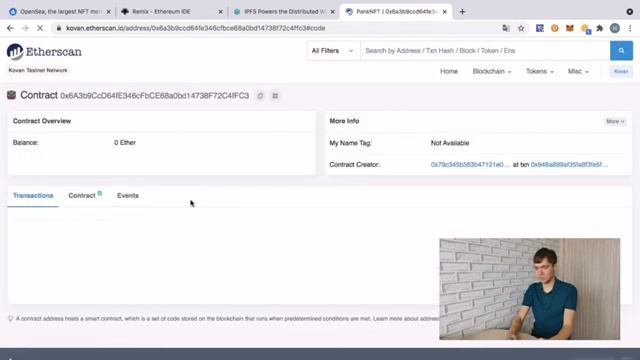Image resolution: width=640 pixels, height=360 pixels.
Task: Click the '0 Ether' balance value
Action: (x=125, y=142)
